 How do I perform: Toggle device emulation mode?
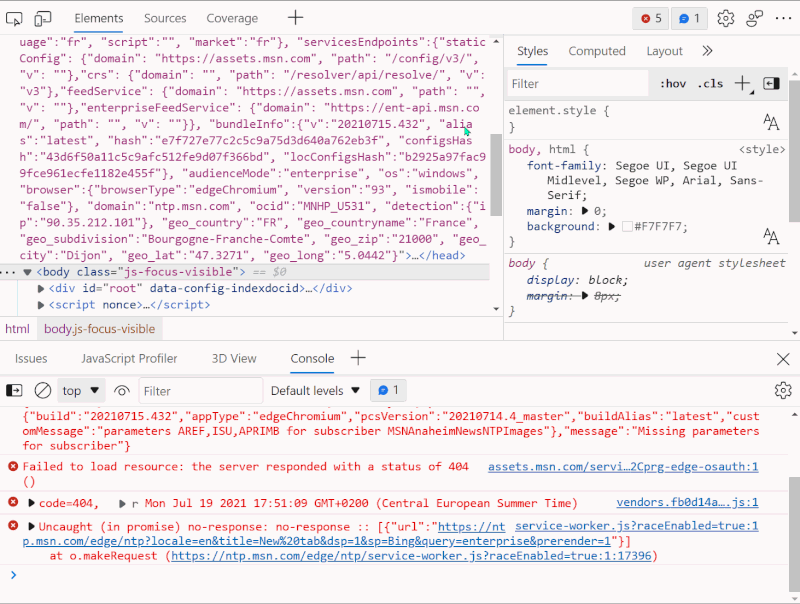click(x=43, y=18)
